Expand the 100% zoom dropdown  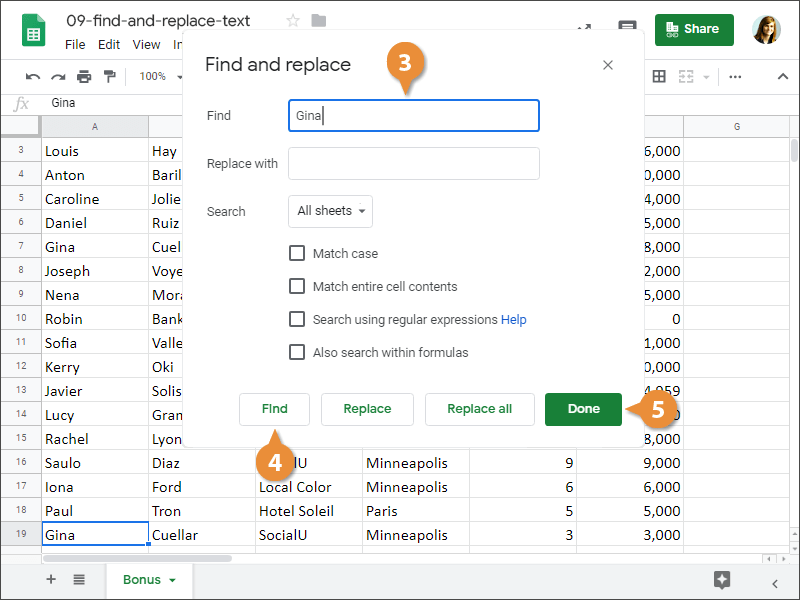point(158,77)
